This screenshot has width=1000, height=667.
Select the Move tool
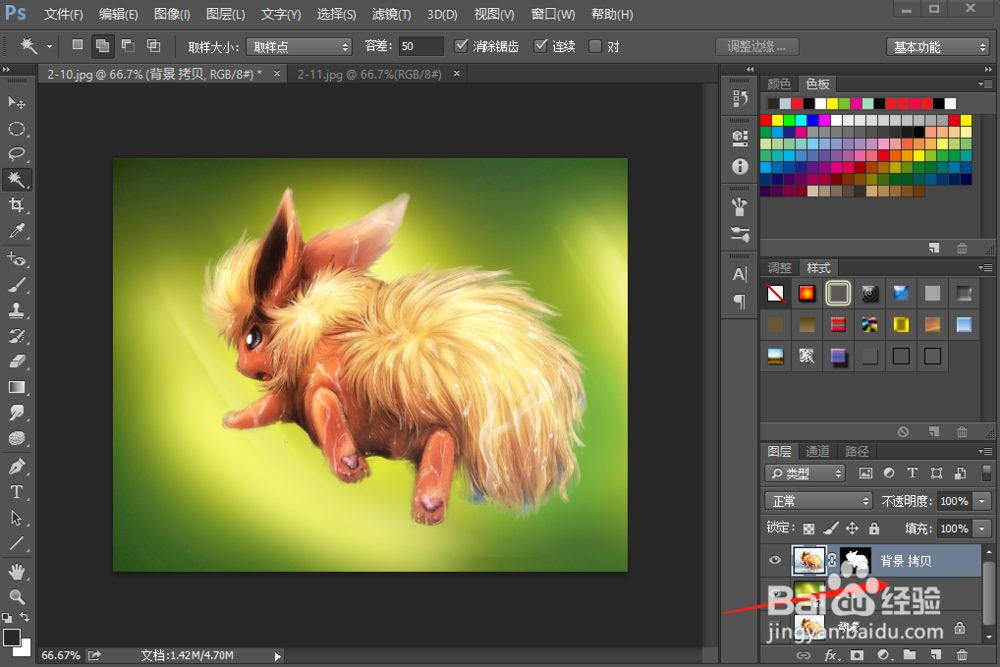(x=17, y=103)
